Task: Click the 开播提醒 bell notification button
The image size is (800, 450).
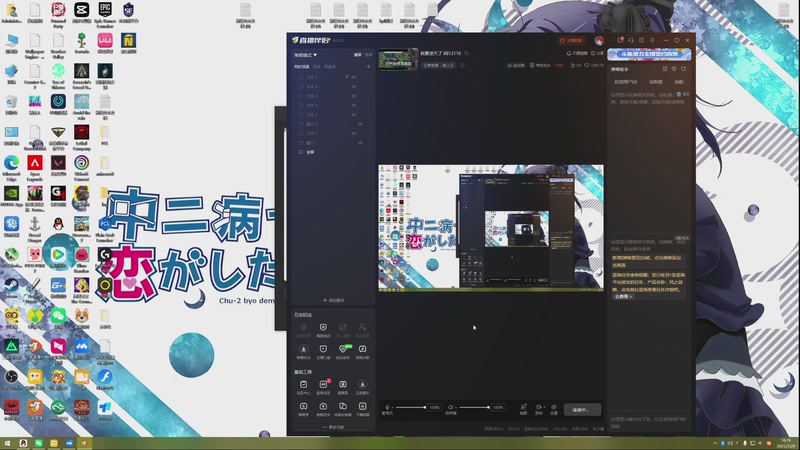Action: tap(577, 53)
